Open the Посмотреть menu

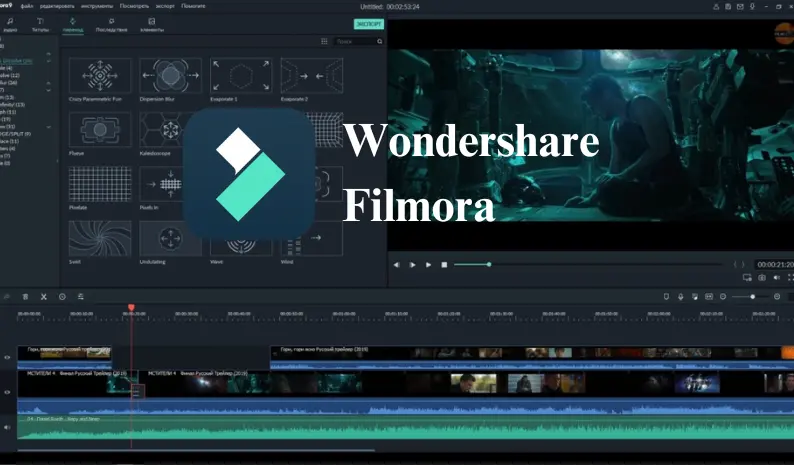tap(134, 7)
